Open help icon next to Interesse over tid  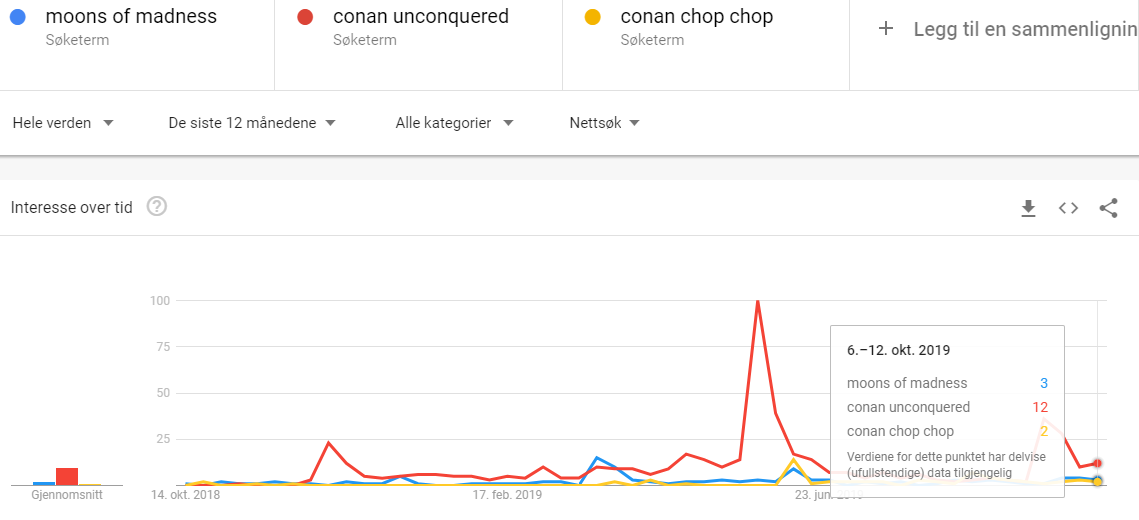point(157,207)
